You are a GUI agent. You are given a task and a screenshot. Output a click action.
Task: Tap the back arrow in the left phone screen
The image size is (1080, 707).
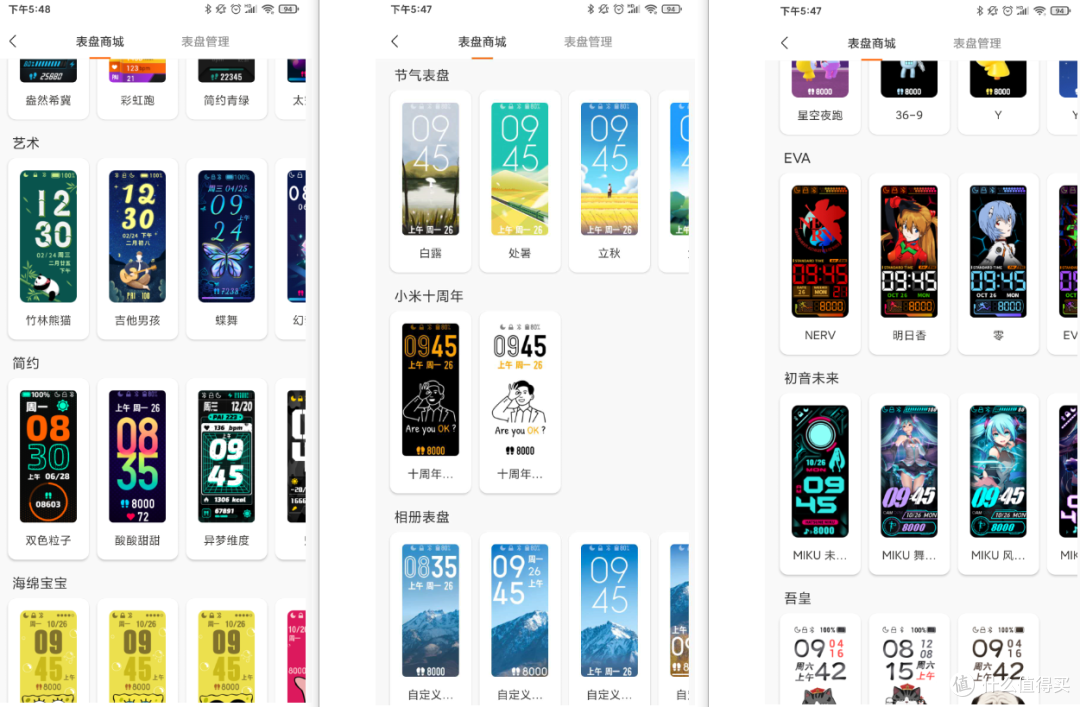point(13,41)
